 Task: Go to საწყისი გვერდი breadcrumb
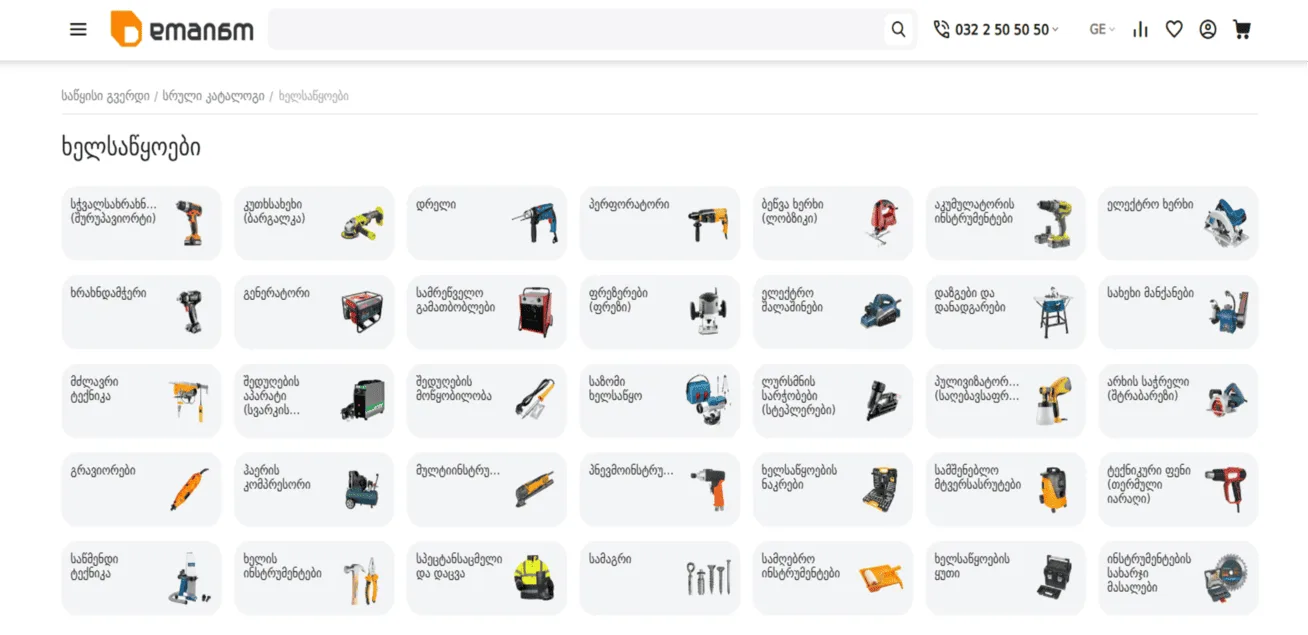click(105, 96)
